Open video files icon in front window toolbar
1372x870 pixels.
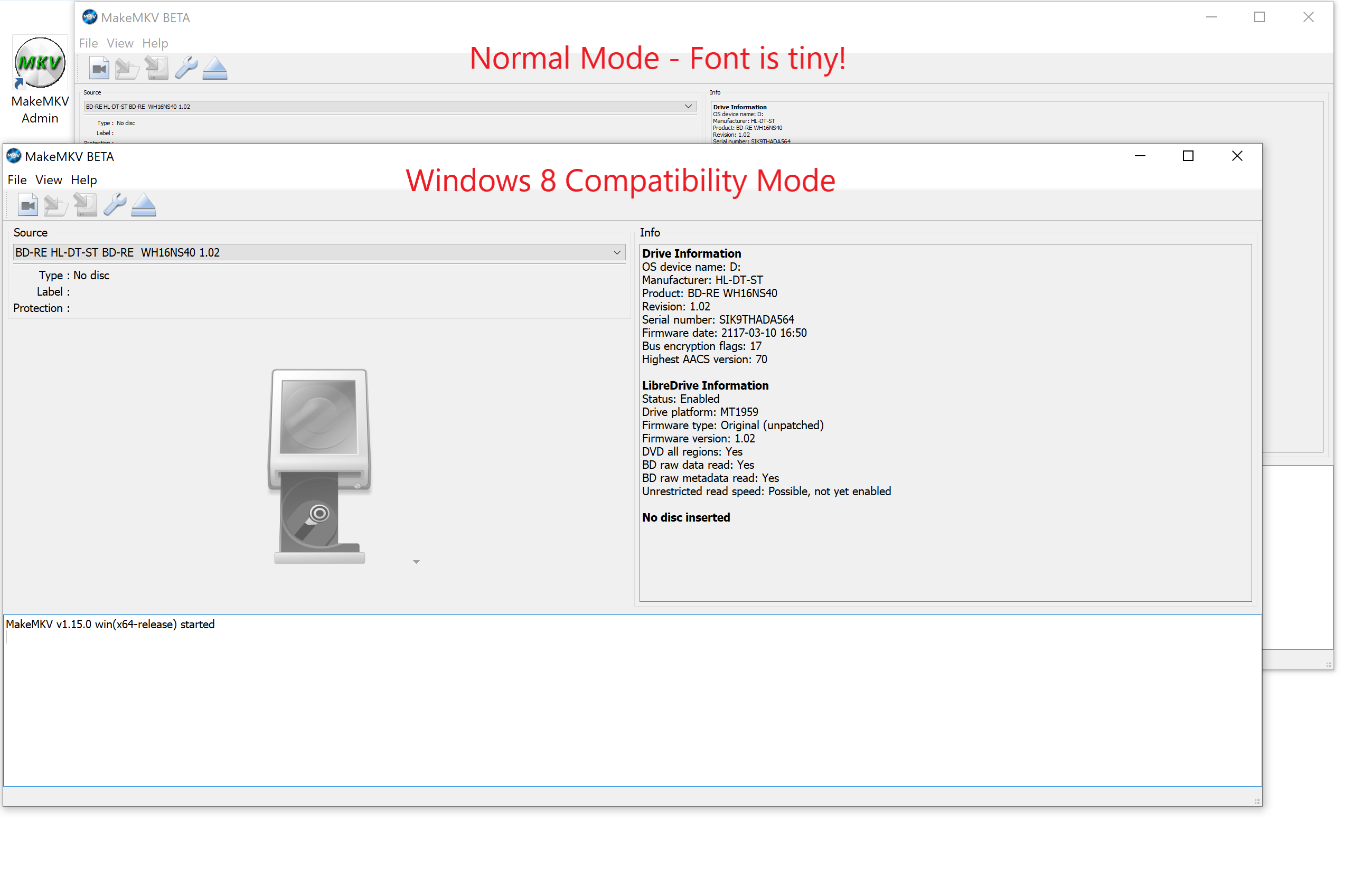click(28, 205)
